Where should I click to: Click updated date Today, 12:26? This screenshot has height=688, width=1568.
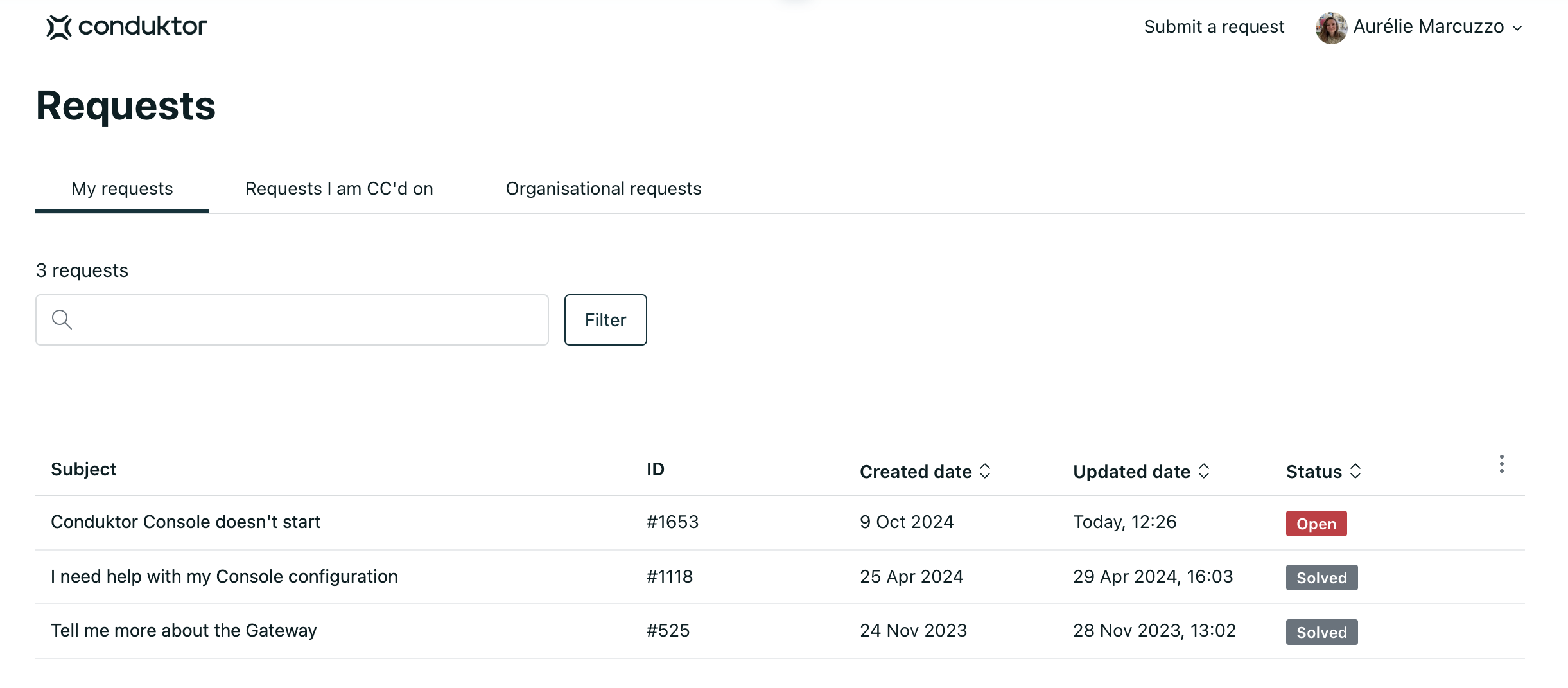[x=1125, y=522]
